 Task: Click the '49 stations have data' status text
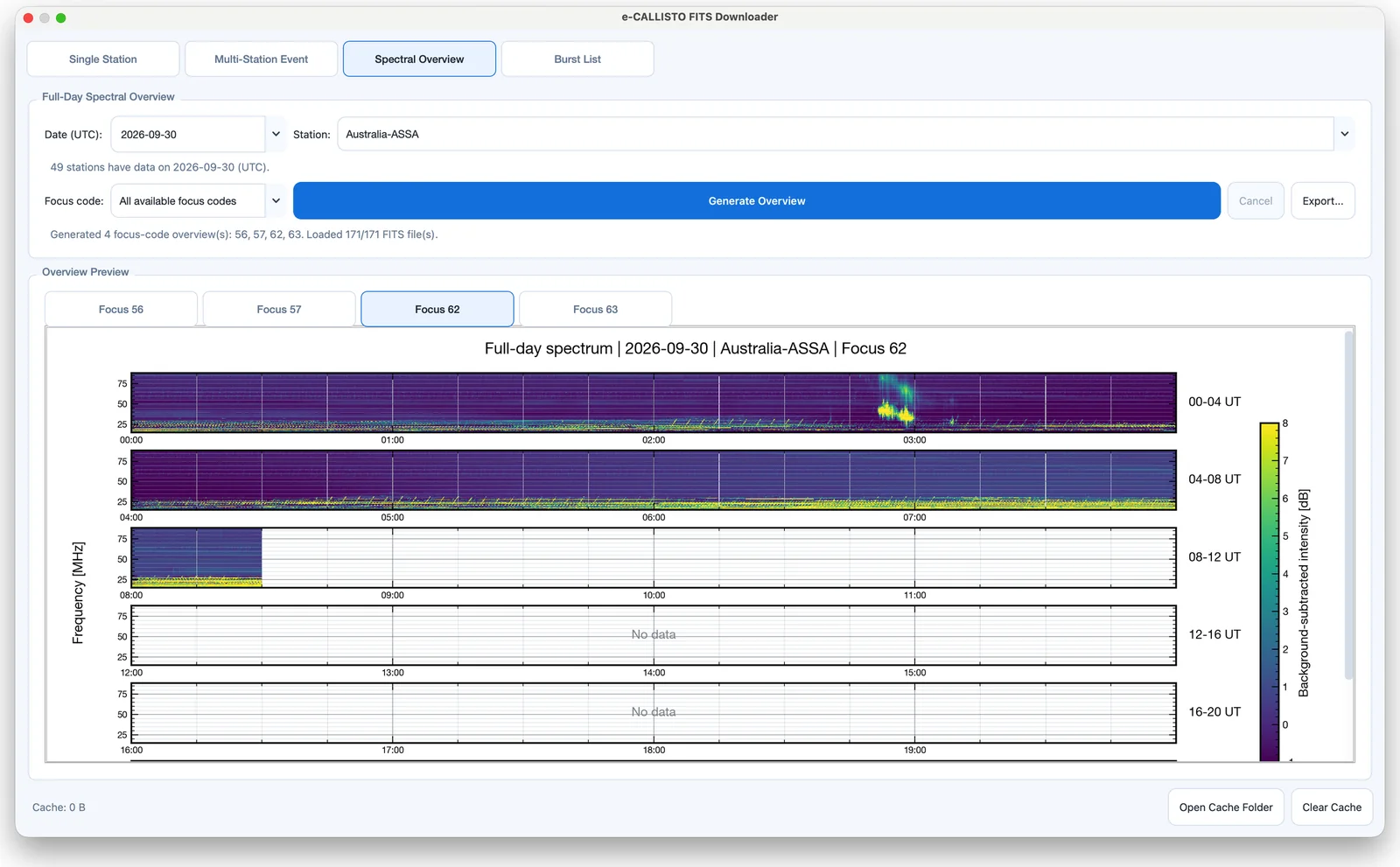click(x=159, y=167)
